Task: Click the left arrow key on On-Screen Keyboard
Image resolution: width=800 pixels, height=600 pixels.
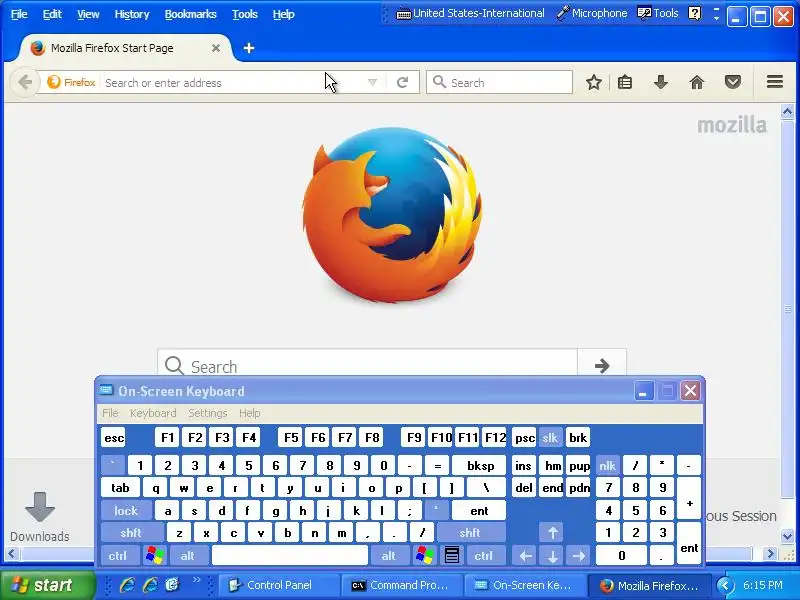Action: coord(526,556)
